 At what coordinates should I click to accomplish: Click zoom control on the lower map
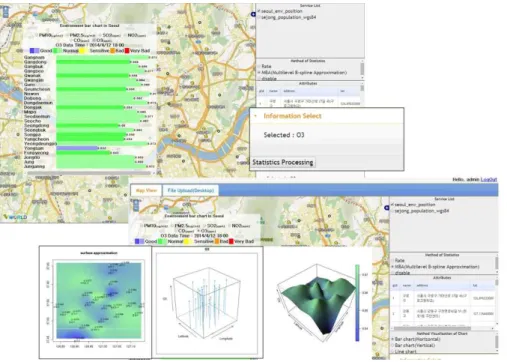click(136, 205)
